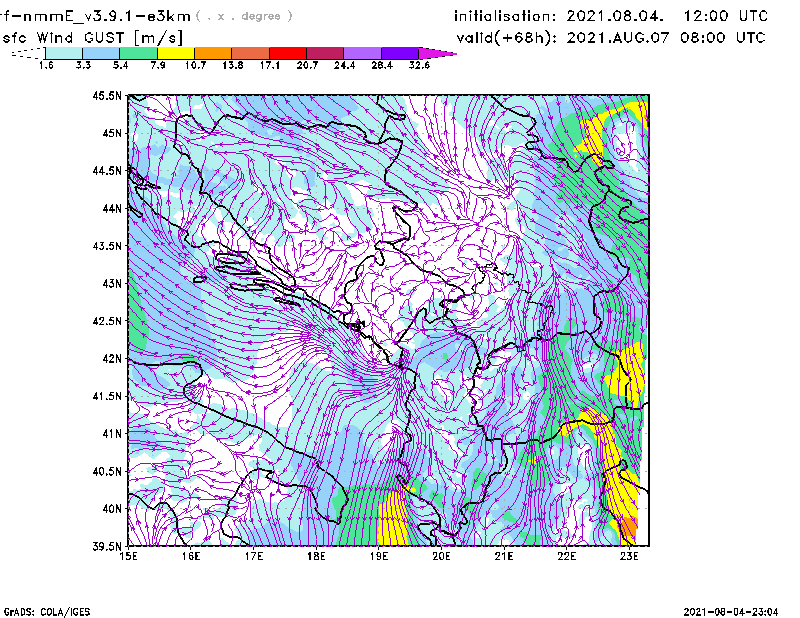Click the '16E' longitude label
Screen dimensions: 800x618
[x=191, y=556]
